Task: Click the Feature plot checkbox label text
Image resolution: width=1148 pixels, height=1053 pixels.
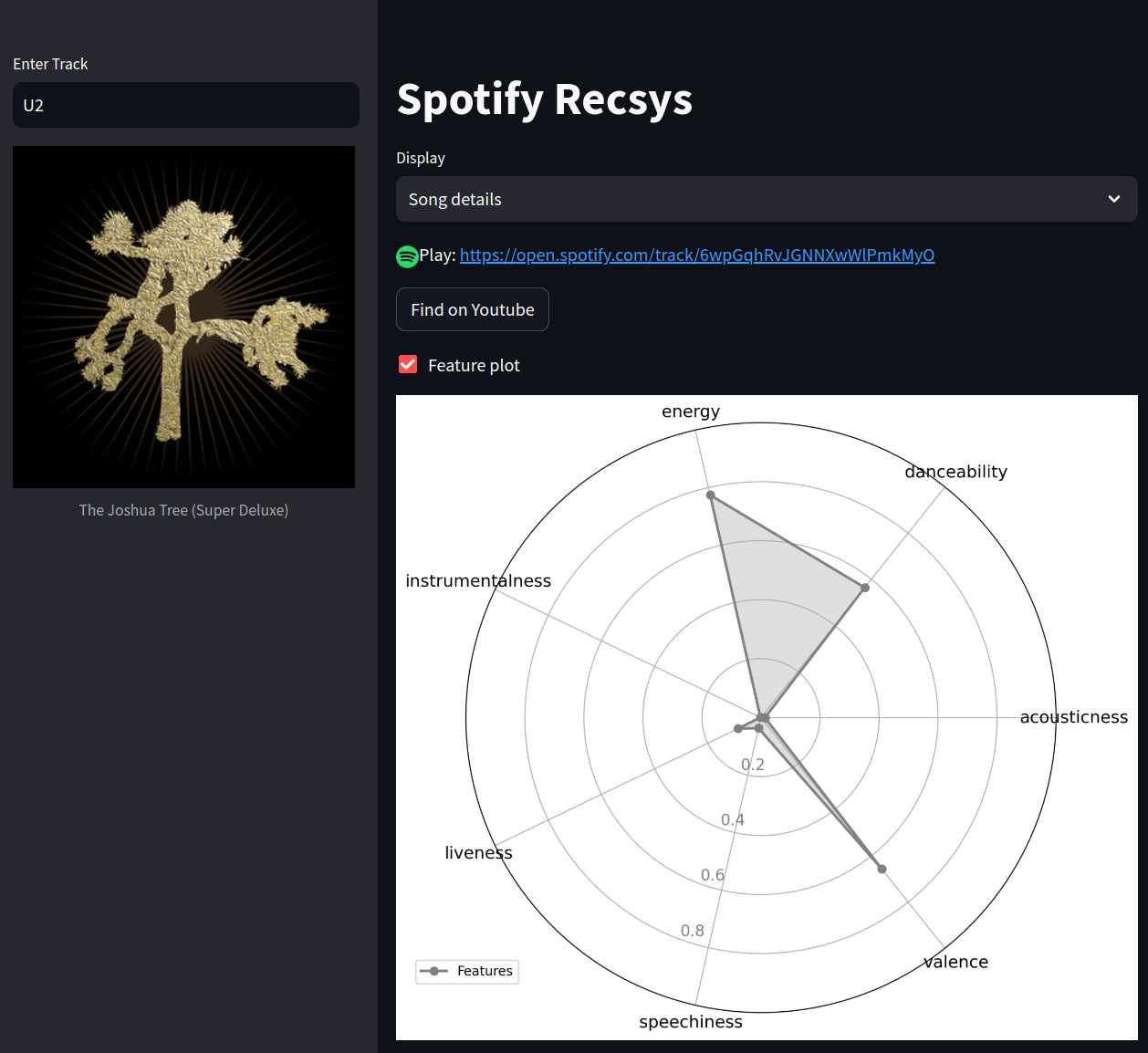Action: [x=474, y=366]
